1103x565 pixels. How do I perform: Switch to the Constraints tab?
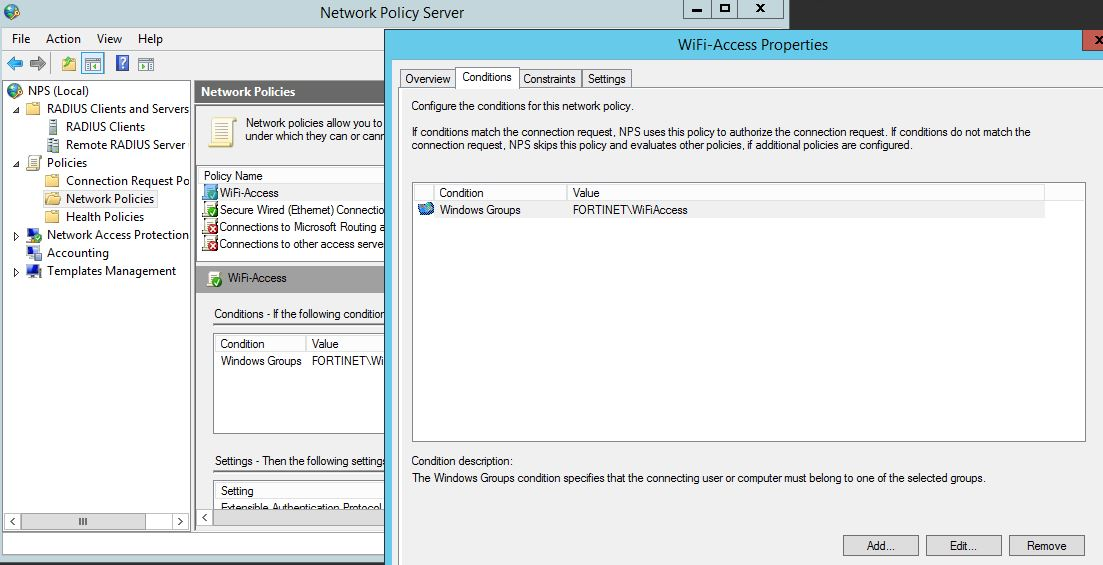(549, 79)
